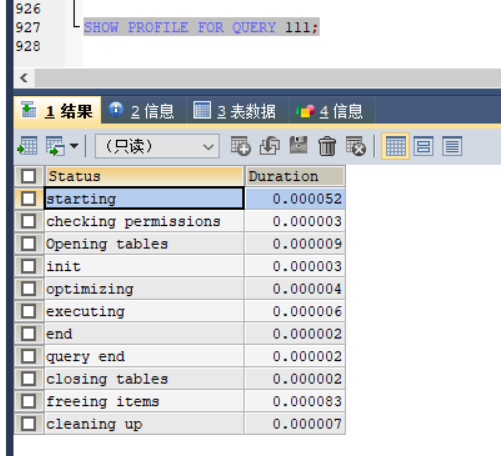501x456 pixels.
Task: Click the duplicate row icon
Action: point(270,146)
